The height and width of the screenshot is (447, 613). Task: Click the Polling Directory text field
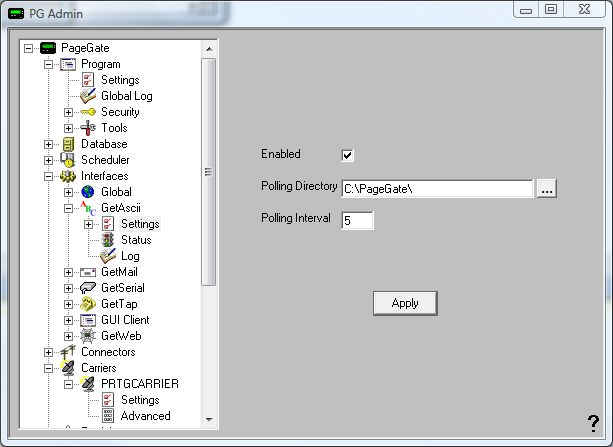click(437, 189)
